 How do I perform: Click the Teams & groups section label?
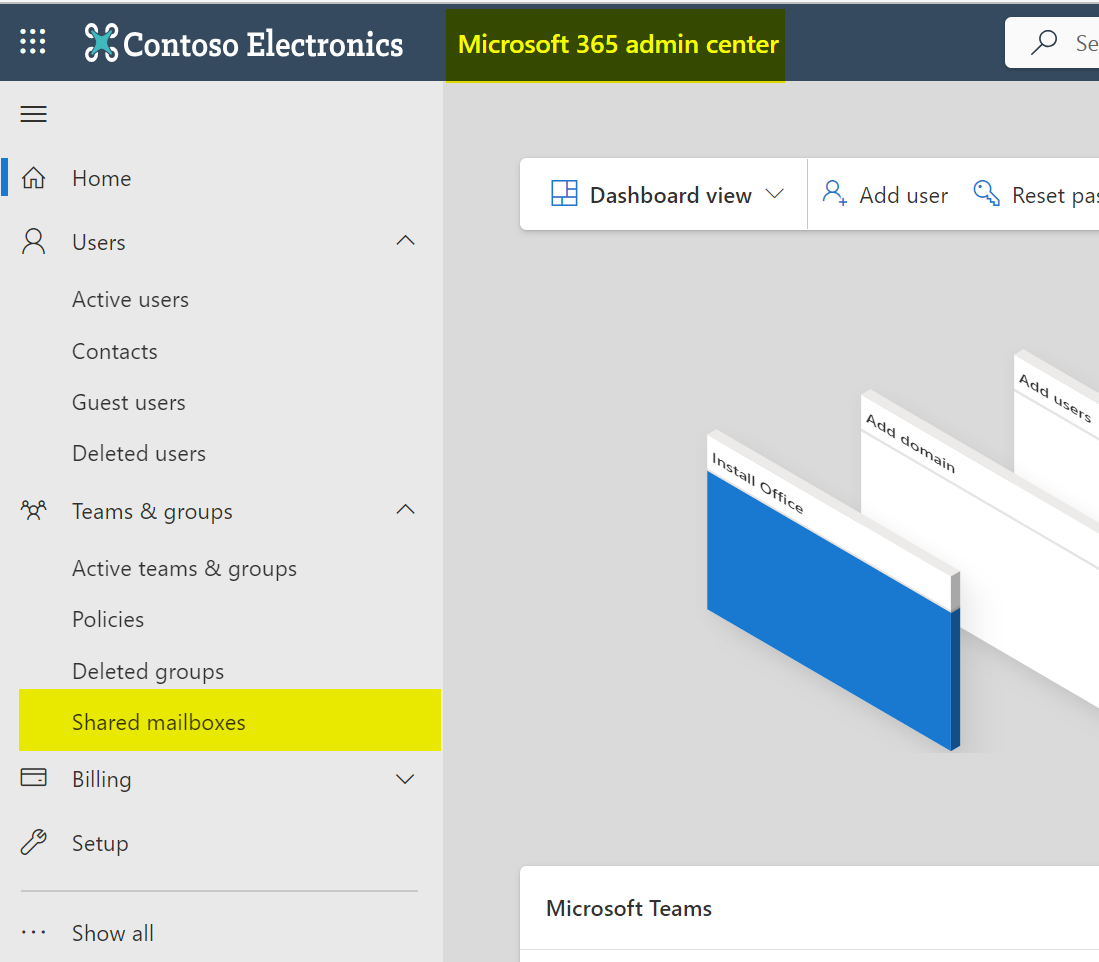click(x=152, y=512)
